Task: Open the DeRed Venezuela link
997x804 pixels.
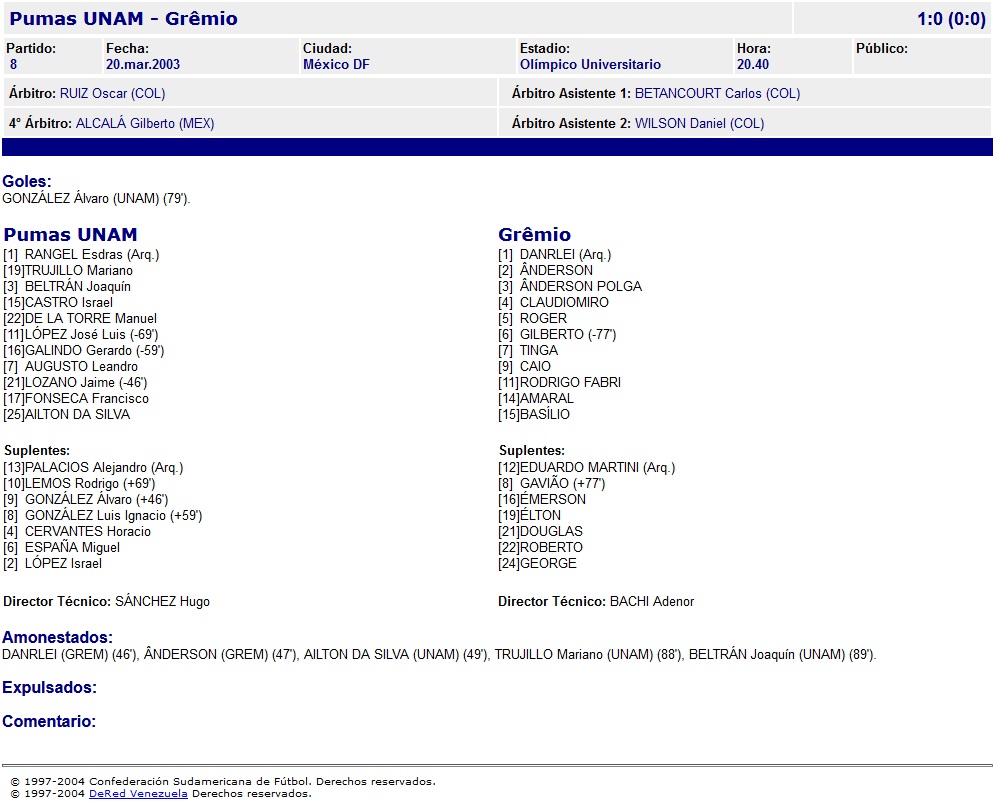Action: [138, 793]
